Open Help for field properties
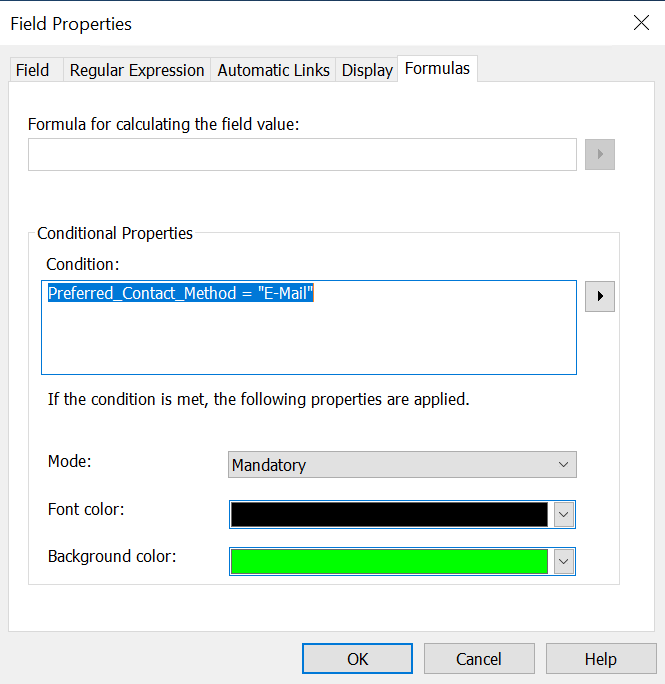The height and width of the screenshot is (684, 665). (600, 659)
